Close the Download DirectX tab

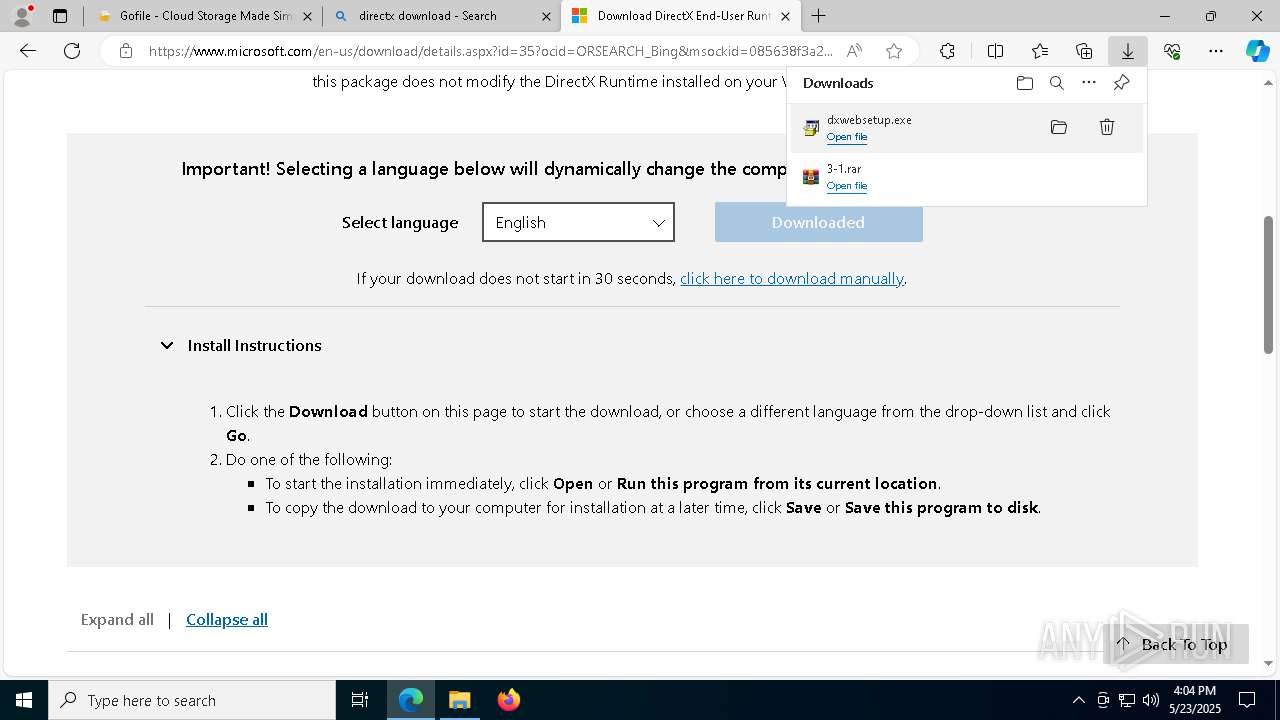785,16
